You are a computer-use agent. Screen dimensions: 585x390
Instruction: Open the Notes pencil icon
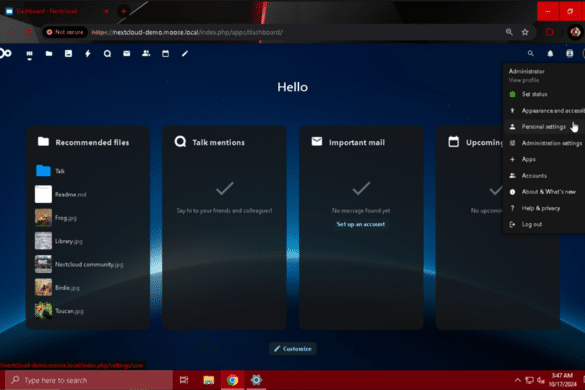185,54
